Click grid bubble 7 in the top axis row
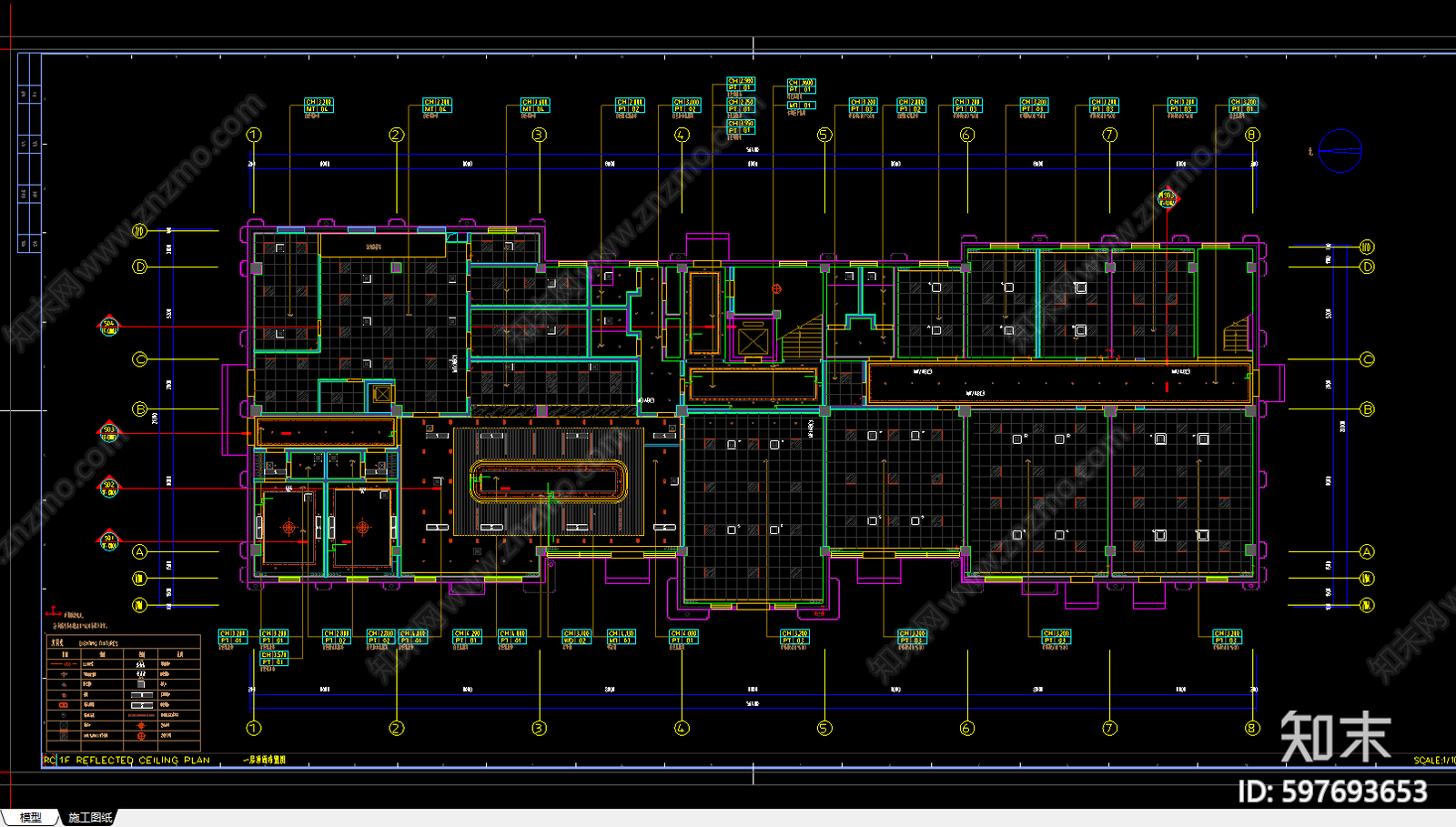The height and width of the screenshot is (827, 1456). (x=1110, y=135)
